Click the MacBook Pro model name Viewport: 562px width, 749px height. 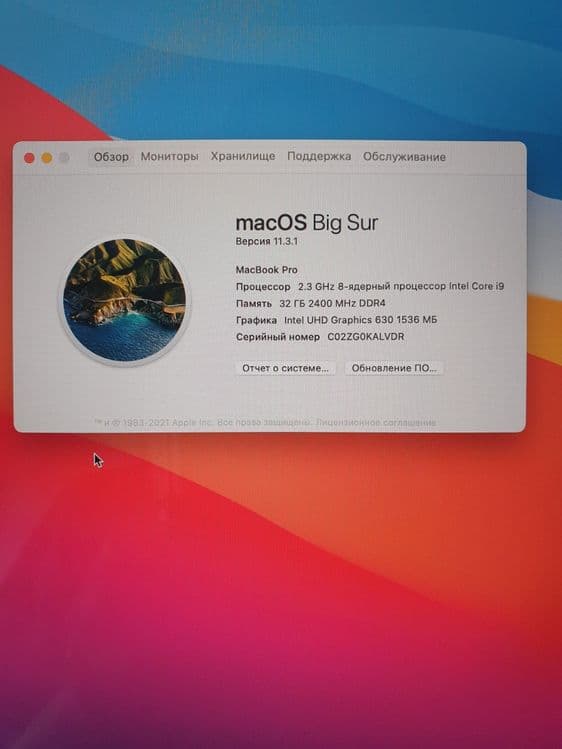click(266, 270)
